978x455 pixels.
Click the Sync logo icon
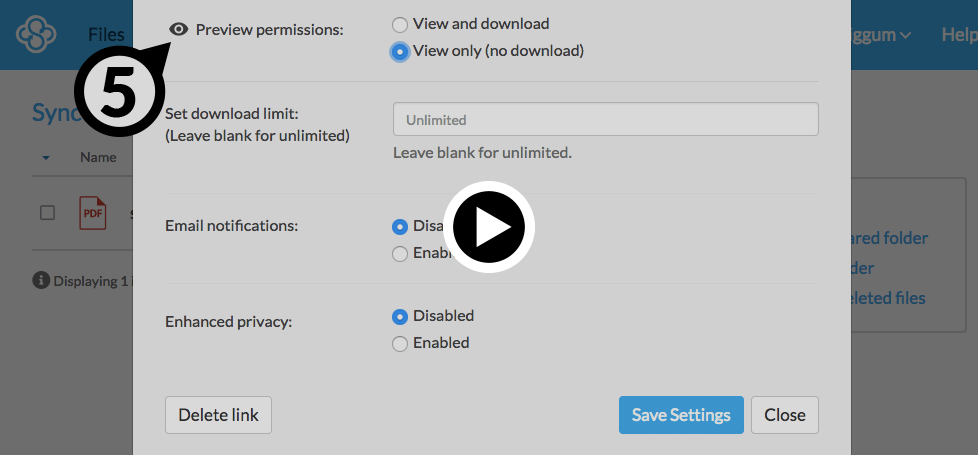click(37, 35)
